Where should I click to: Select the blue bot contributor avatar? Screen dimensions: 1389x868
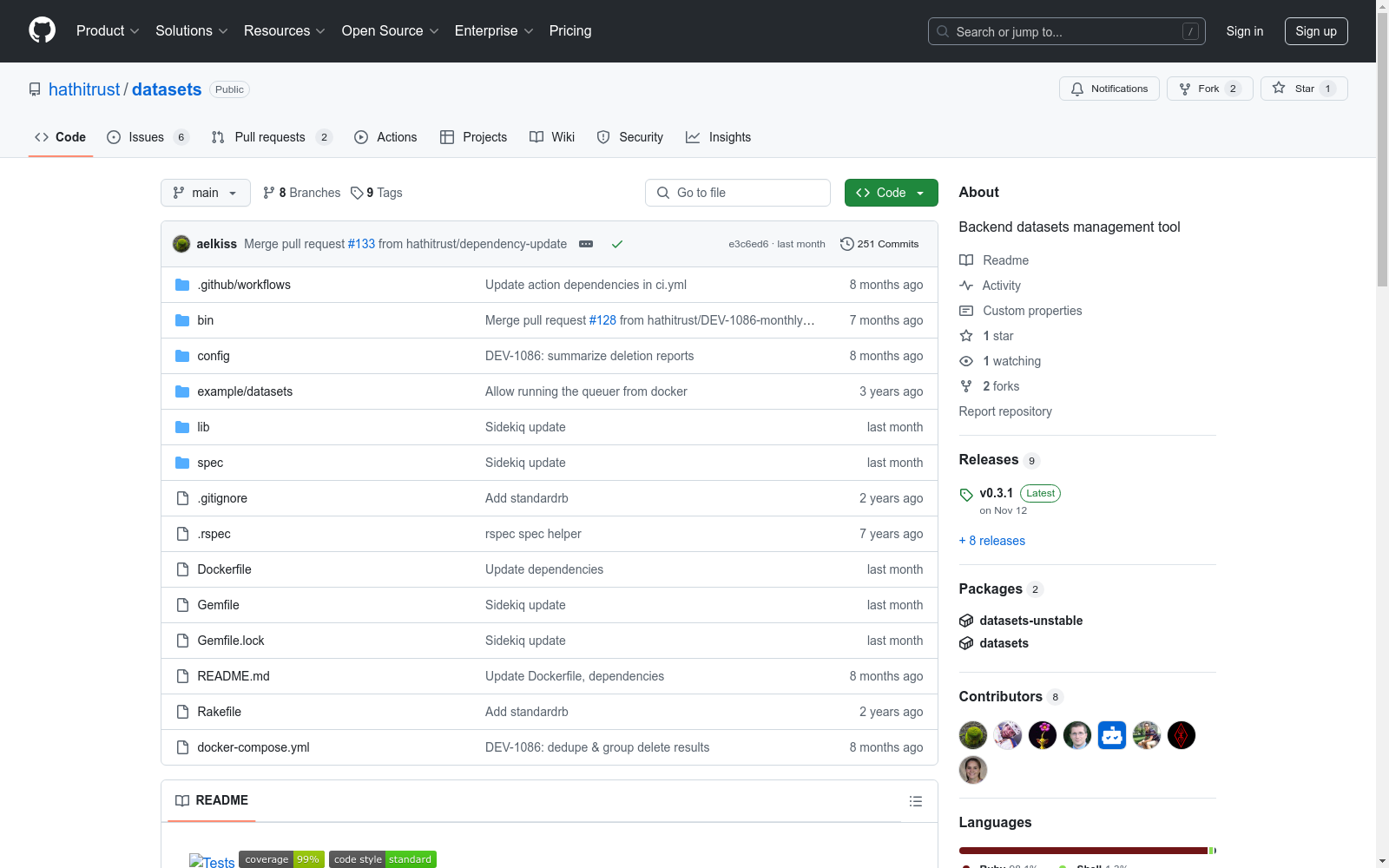pos(1112,735)
